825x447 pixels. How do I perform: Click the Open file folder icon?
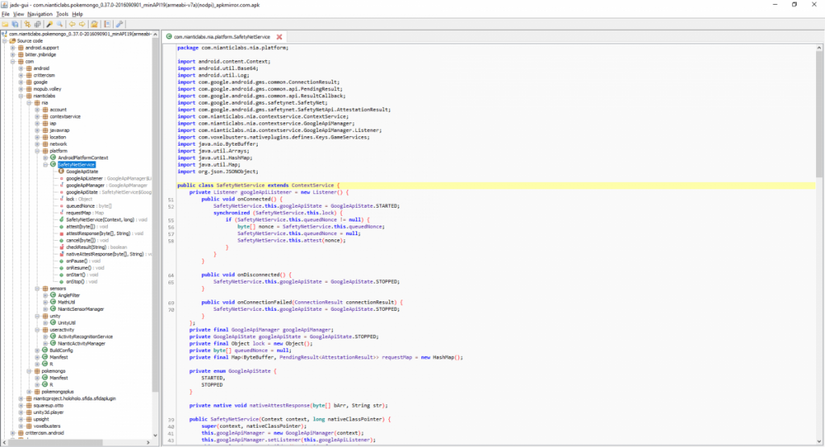(5, 24)
